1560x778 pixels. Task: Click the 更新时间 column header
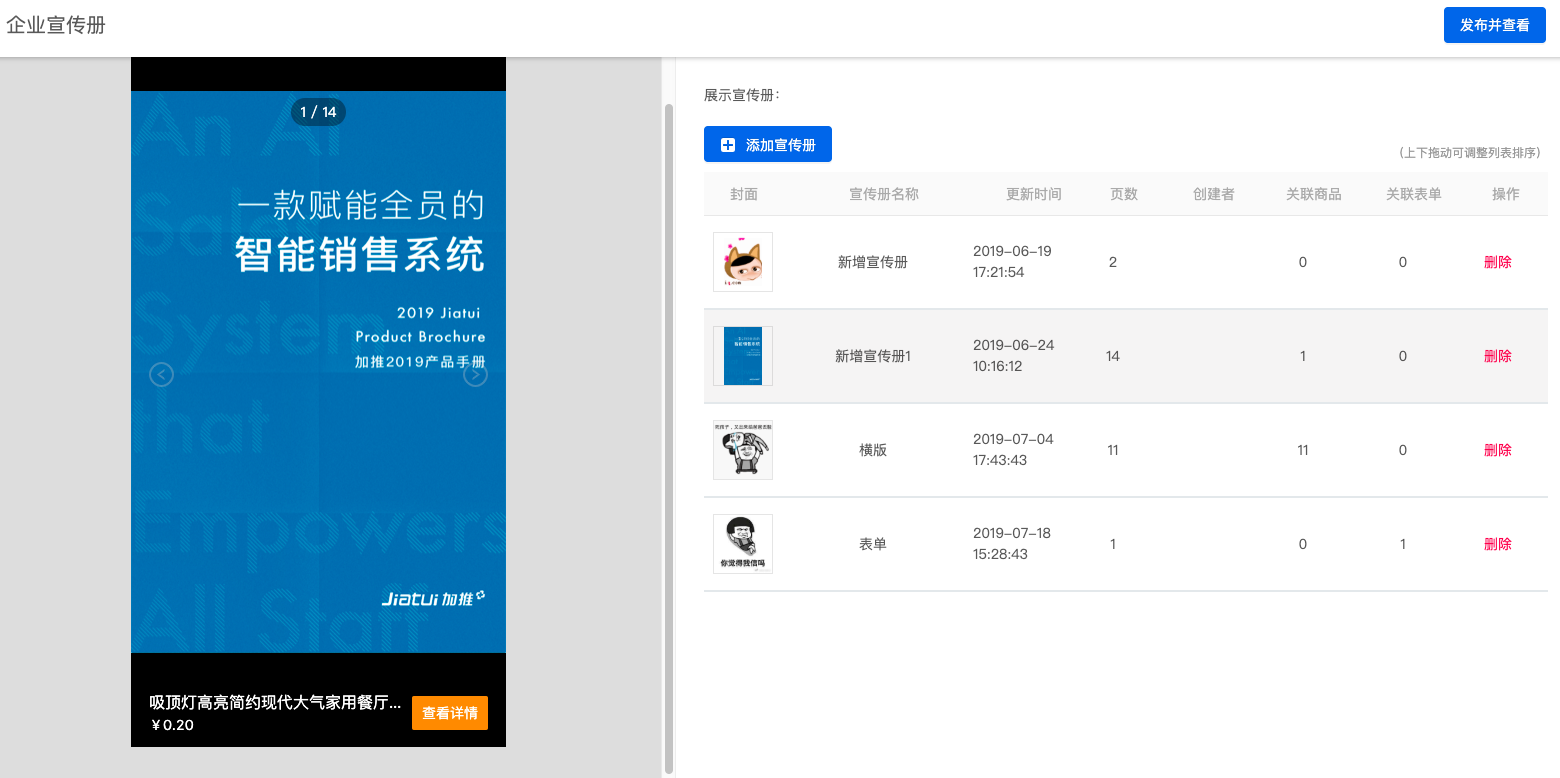click(1034, 194)
